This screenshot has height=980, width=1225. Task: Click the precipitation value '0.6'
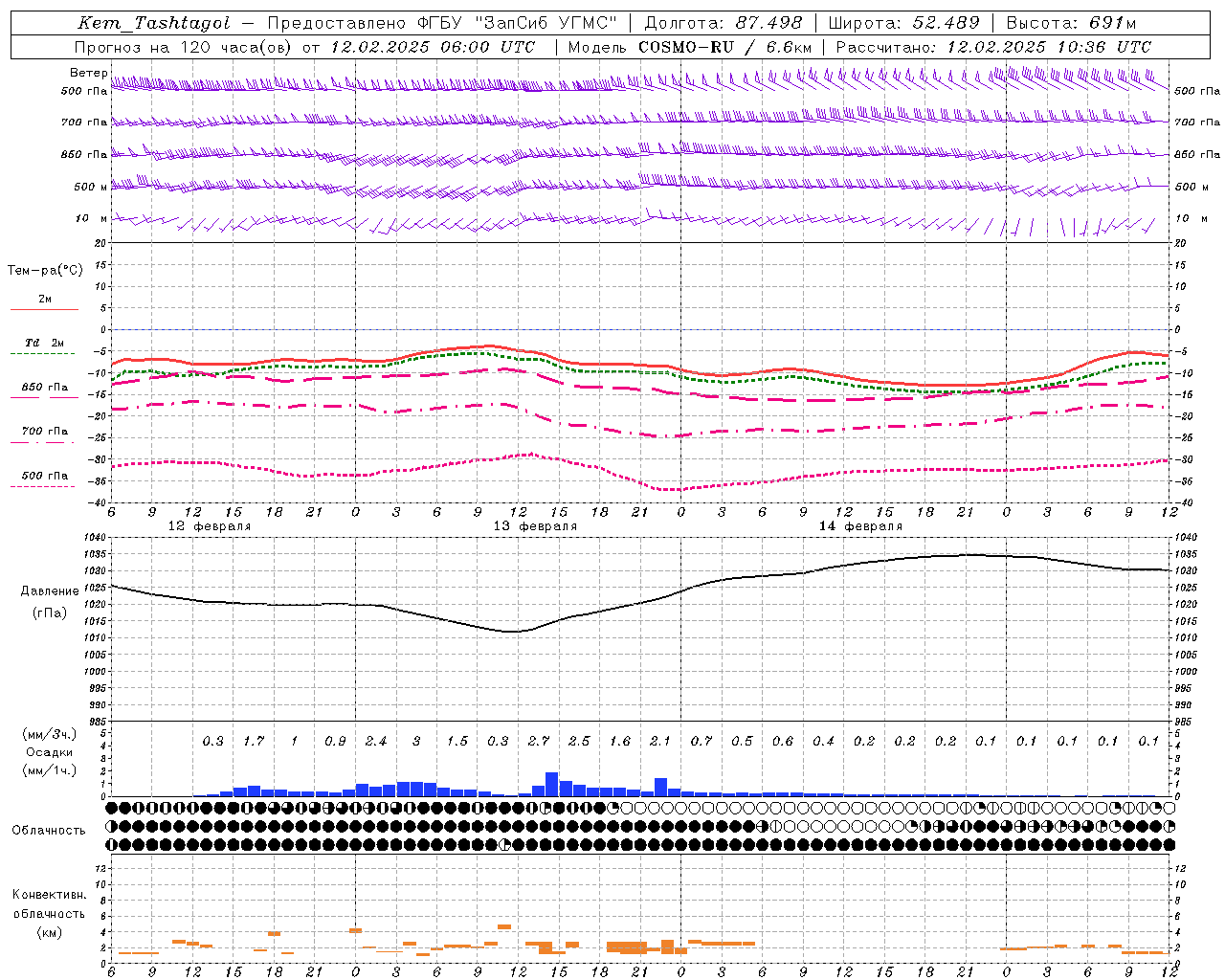(x=783, y=741)
